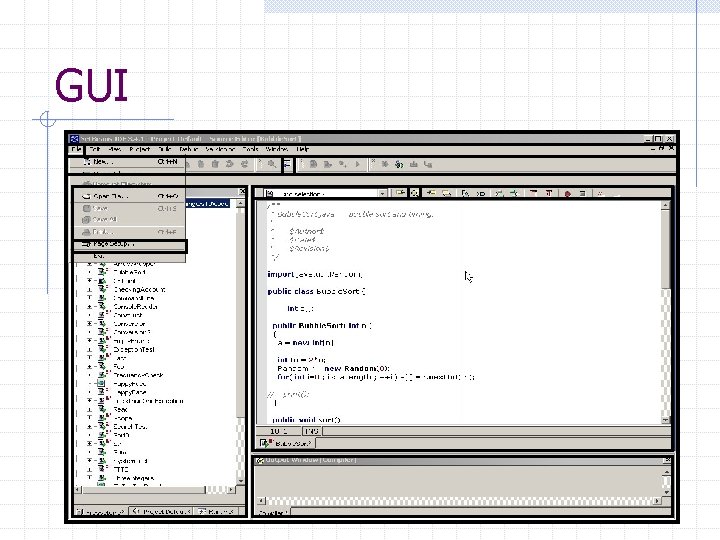This screenshot has width=720, height=540.
Task: Select Foo in the explorer tree
Action: tap(118, 367)
